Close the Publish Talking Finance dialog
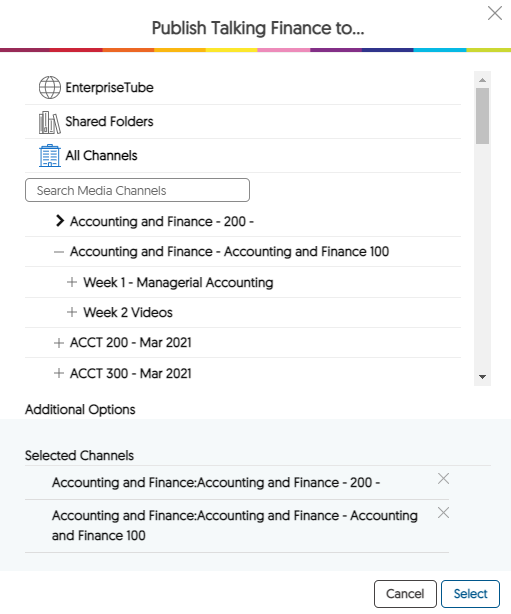 click(495, 13)
